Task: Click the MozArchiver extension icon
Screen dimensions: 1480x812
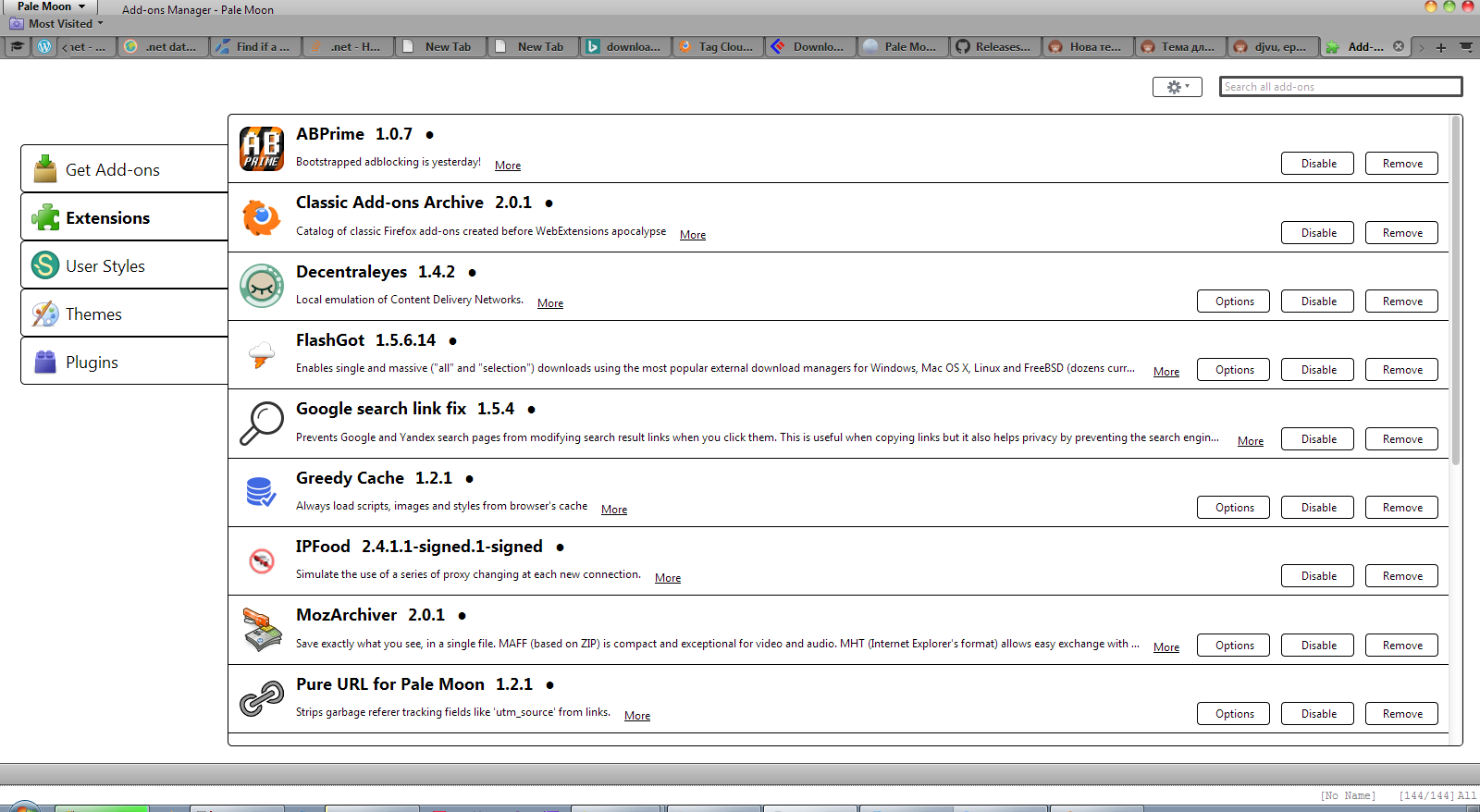Action: 262,630
